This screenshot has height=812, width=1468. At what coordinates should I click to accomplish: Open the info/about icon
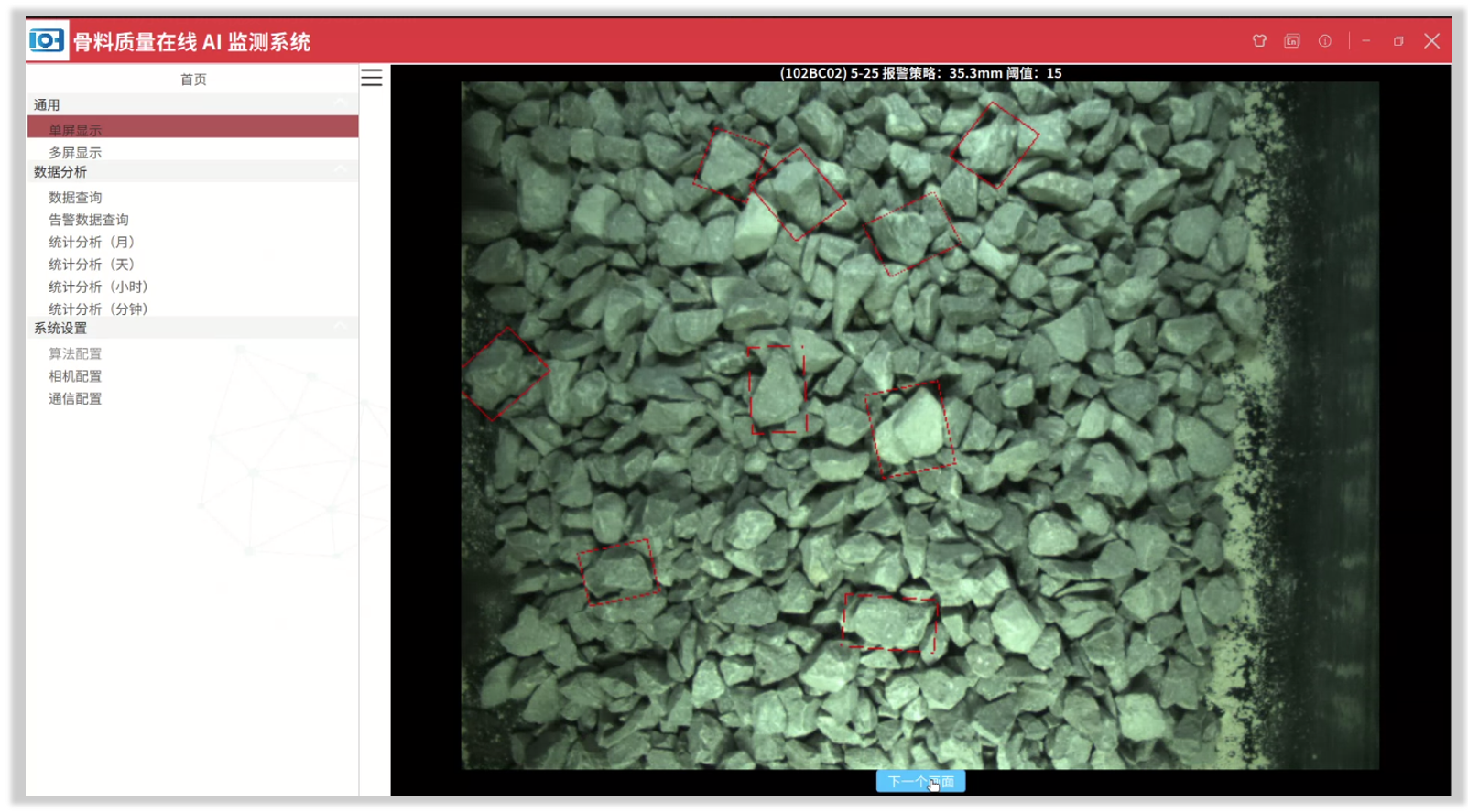pos(1324,41)
